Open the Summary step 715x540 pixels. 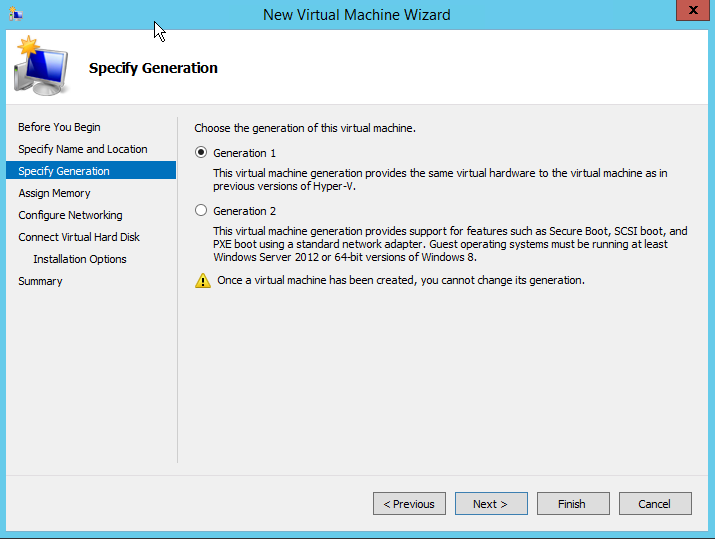[x=40, y=281]
